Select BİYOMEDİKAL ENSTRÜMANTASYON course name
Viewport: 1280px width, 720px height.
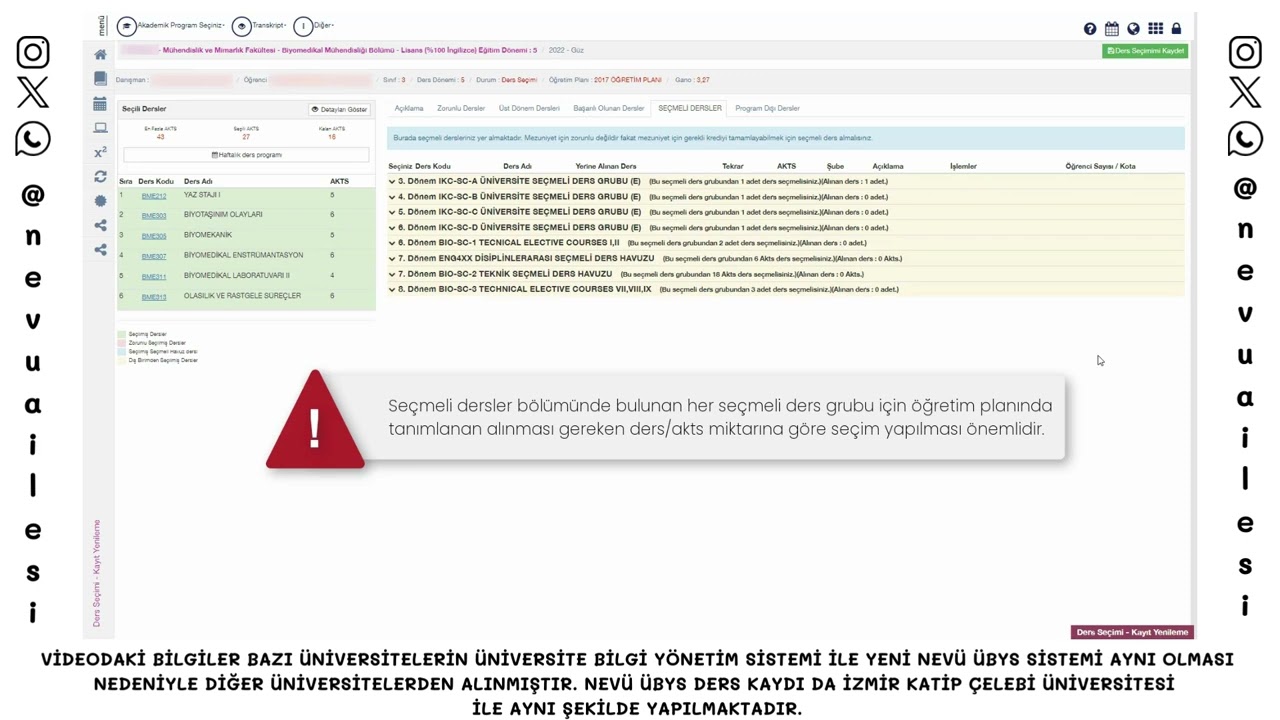[243, 256]
